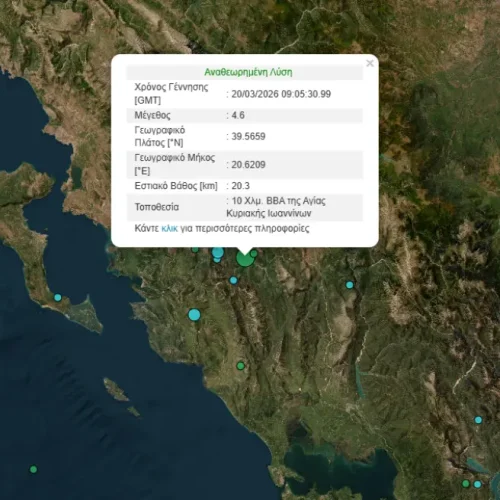
Task: Click the Αναθεωρημένη Λύση popup header
Action: 248,72
